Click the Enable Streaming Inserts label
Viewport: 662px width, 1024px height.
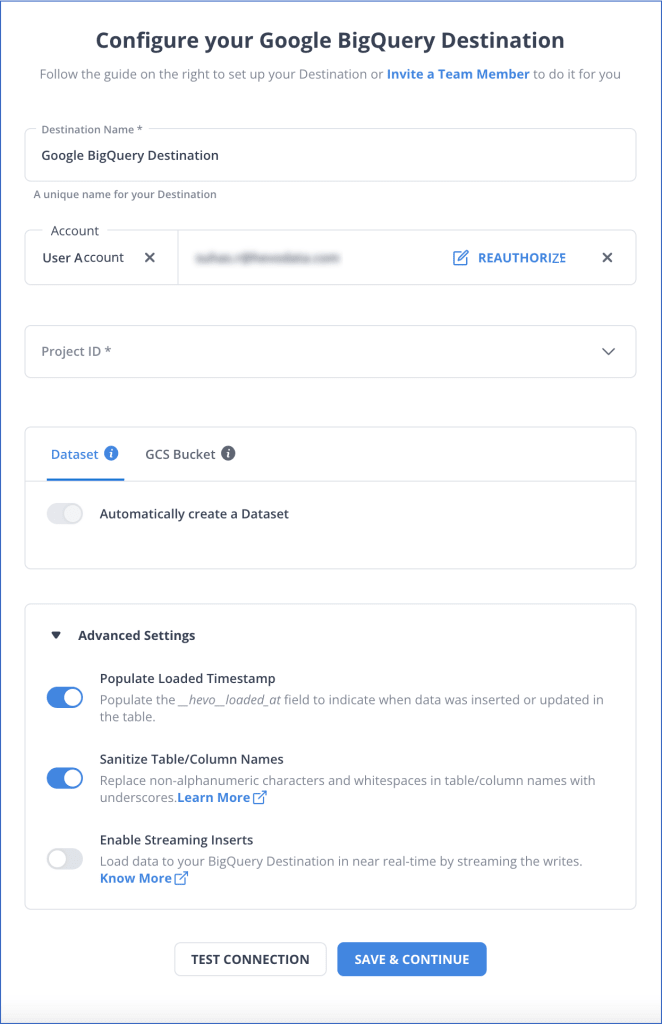coord(176,840)
